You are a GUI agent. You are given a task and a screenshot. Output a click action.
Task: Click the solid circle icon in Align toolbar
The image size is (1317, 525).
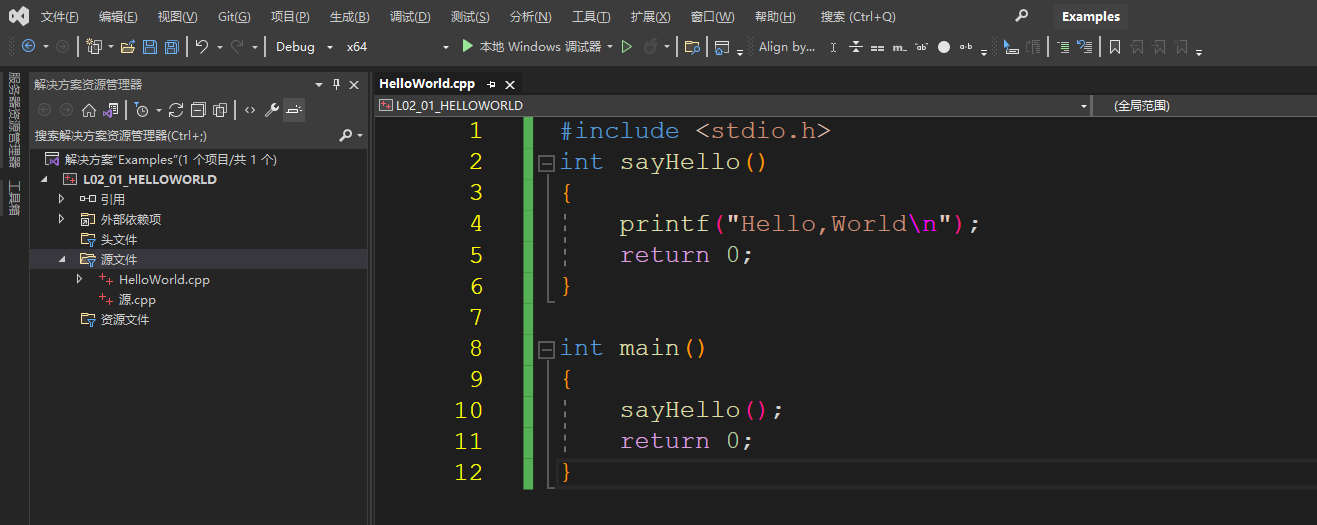tap(944, 47)
